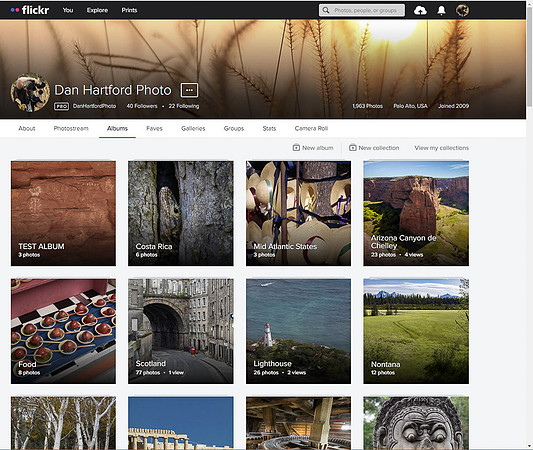Open the Lighthouse album
The height and width of the screenshot is (450, 533).
point(298,331)
